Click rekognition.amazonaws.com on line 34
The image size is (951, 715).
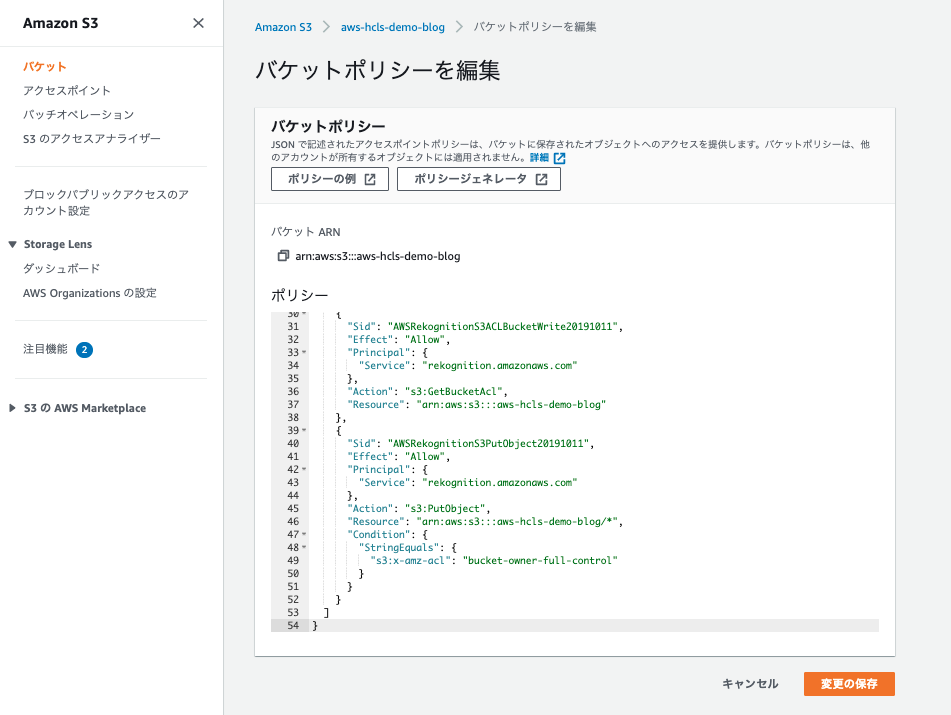[x=499, y=365]
